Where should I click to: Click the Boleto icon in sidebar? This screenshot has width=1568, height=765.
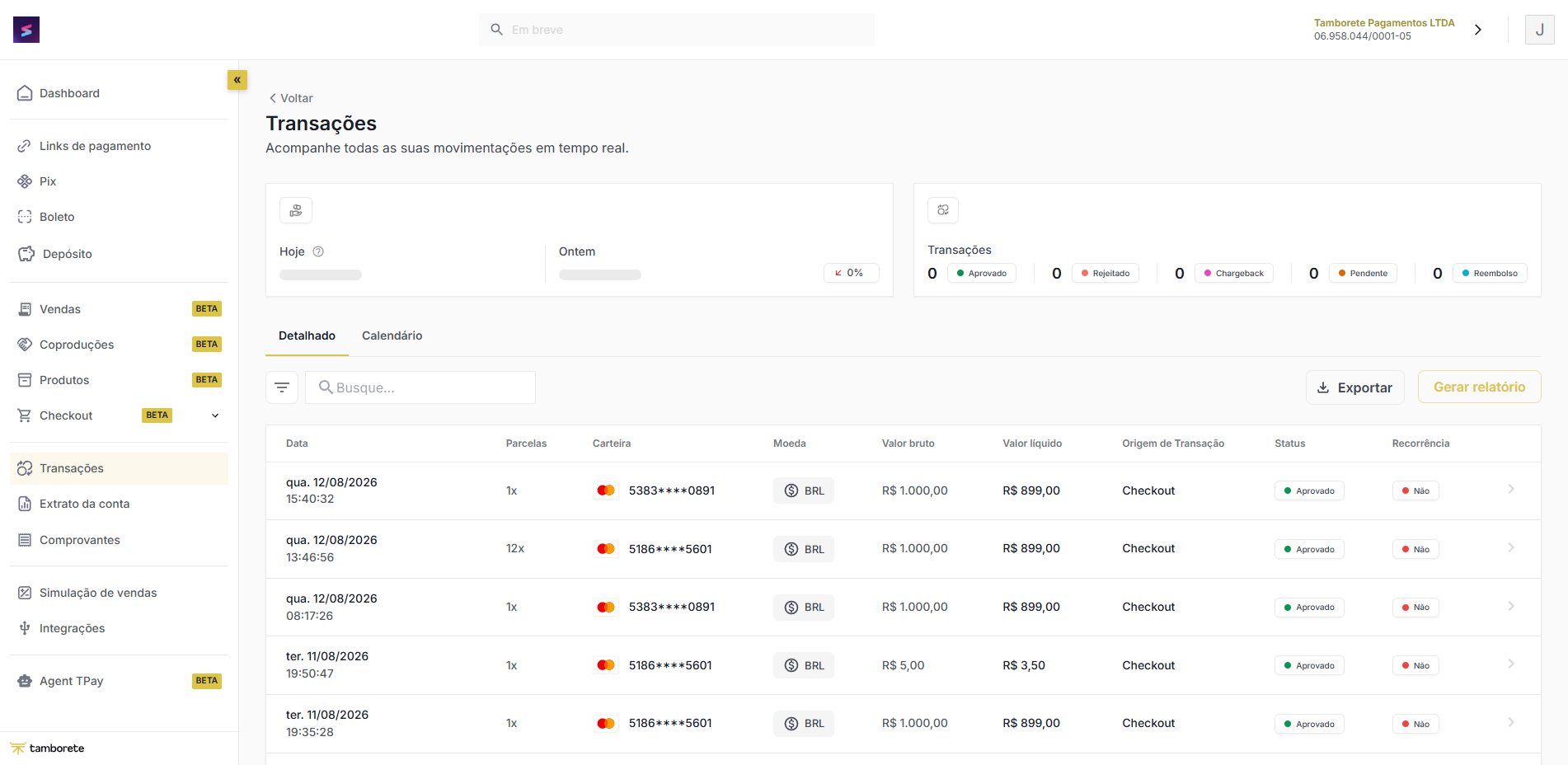(x=25, y=217)
